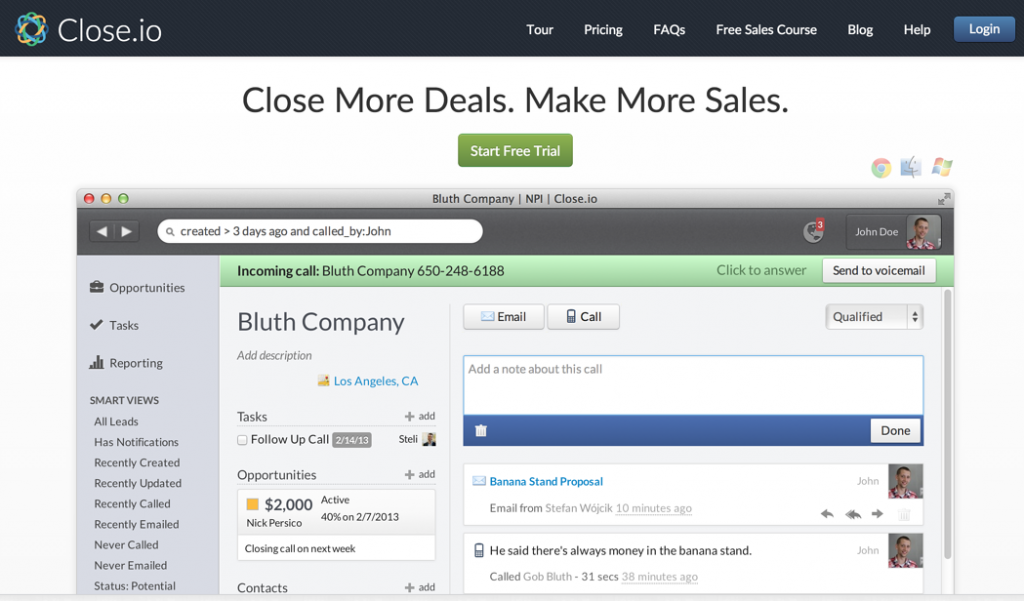Visit the Blog
The width and height of the screenshot is (1024, 601).
point(860,29)
